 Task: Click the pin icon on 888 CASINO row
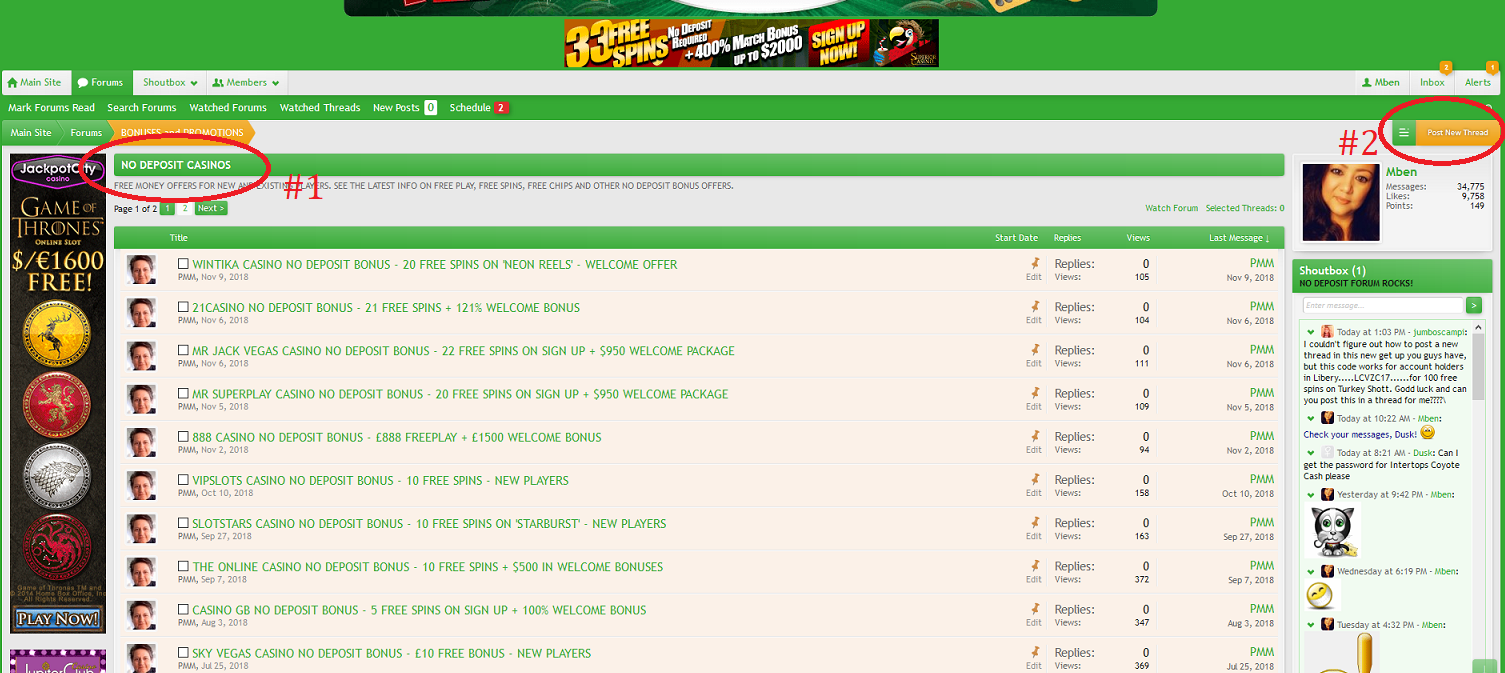[1035, 435]
